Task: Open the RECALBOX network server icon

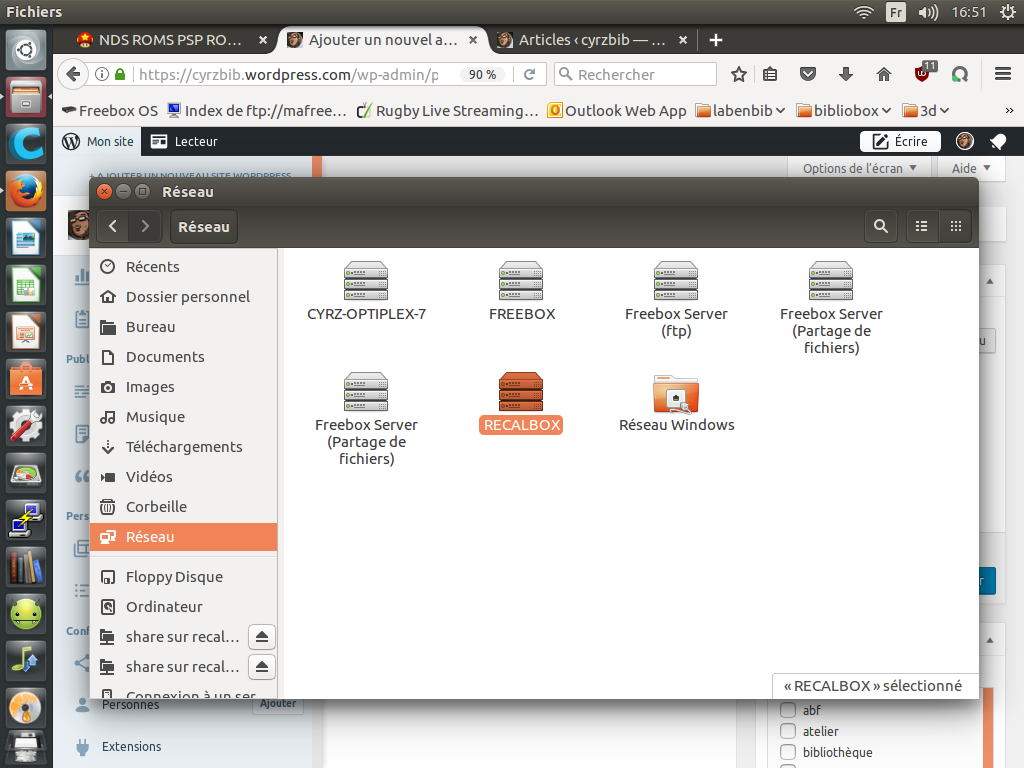Action: (520, 392)
